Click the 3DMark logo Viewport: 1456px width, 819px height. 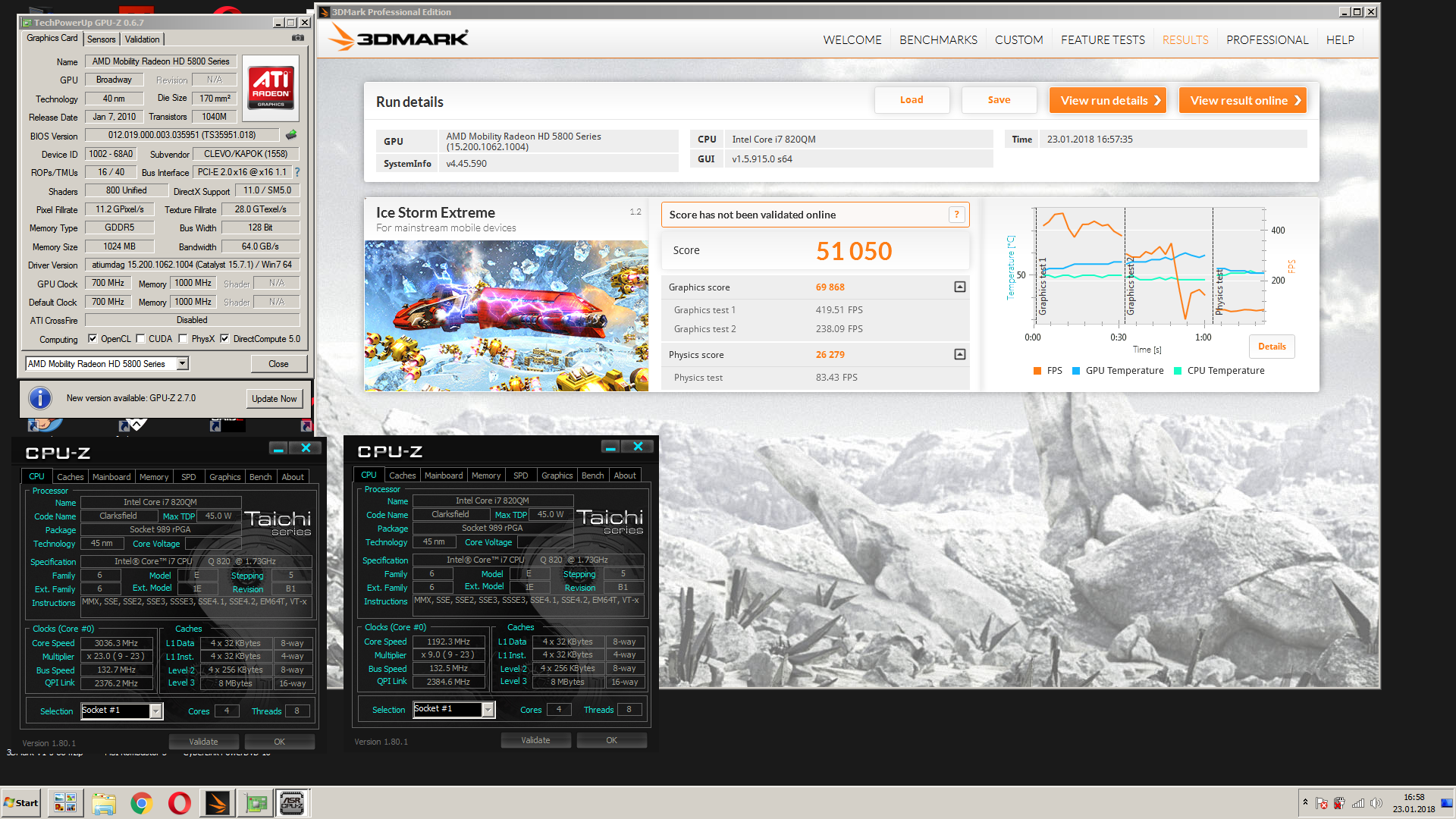coord(398,38)
